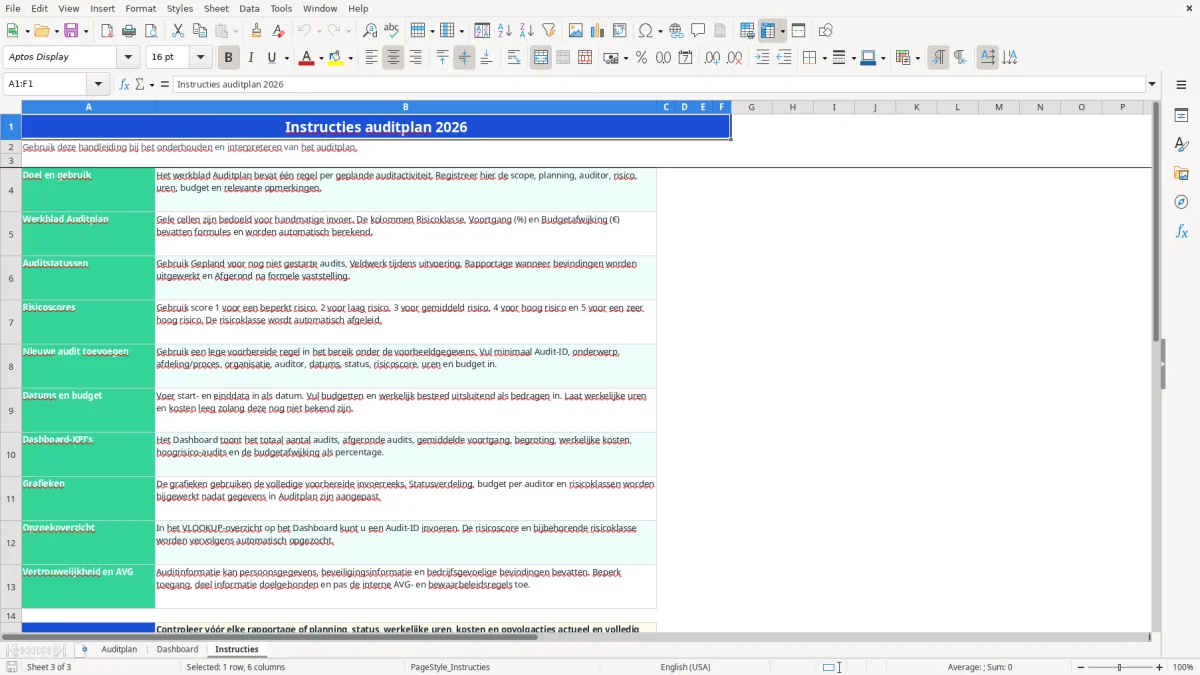The height and width of the screenshot is (675, 1200).
Task: Insert a comment
Action: coord(698,31)
